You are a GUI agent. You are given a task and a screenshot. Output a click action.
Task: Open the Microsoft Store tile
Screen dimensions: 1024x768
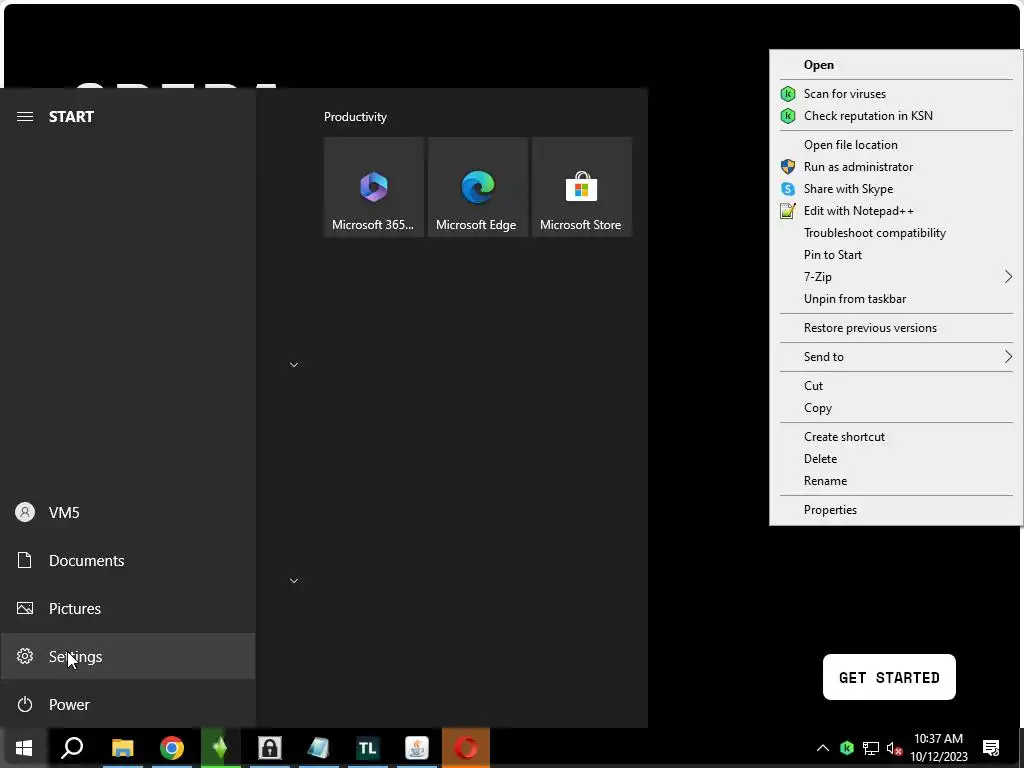tap(581, 187)
